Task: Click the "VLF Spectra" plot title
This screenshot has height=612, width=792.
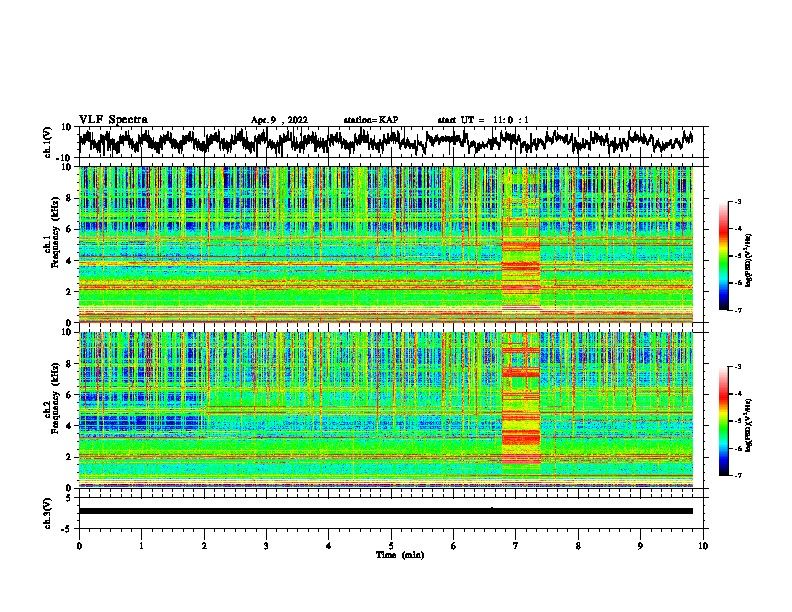Action: pos(113,120)
